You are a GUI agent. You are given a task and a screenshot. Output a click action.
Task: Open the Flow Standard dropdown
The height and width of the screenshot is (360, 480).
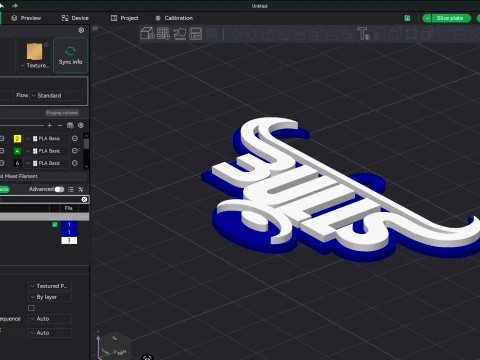tap(56, 96)
